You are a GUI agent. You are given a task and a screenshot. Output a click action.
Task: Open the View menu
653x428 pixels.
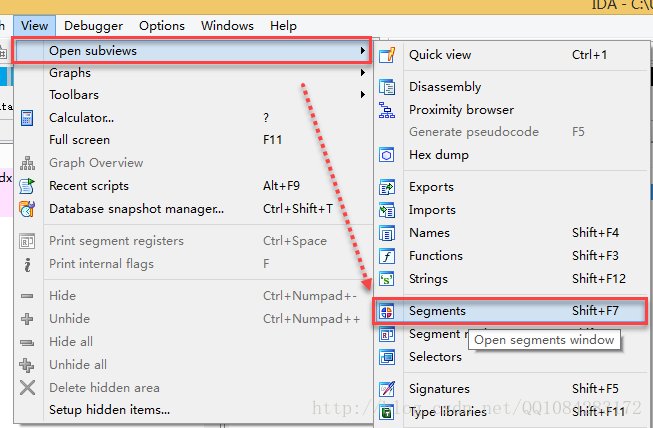click(35, 26)
